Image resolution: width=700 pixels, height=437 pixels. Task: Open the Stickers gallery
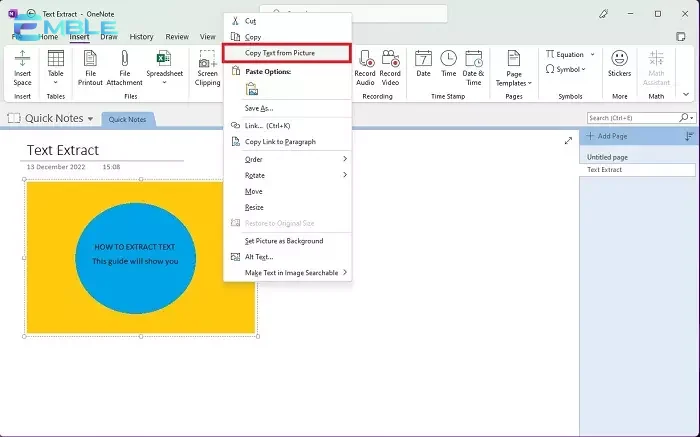coord(619,63)
